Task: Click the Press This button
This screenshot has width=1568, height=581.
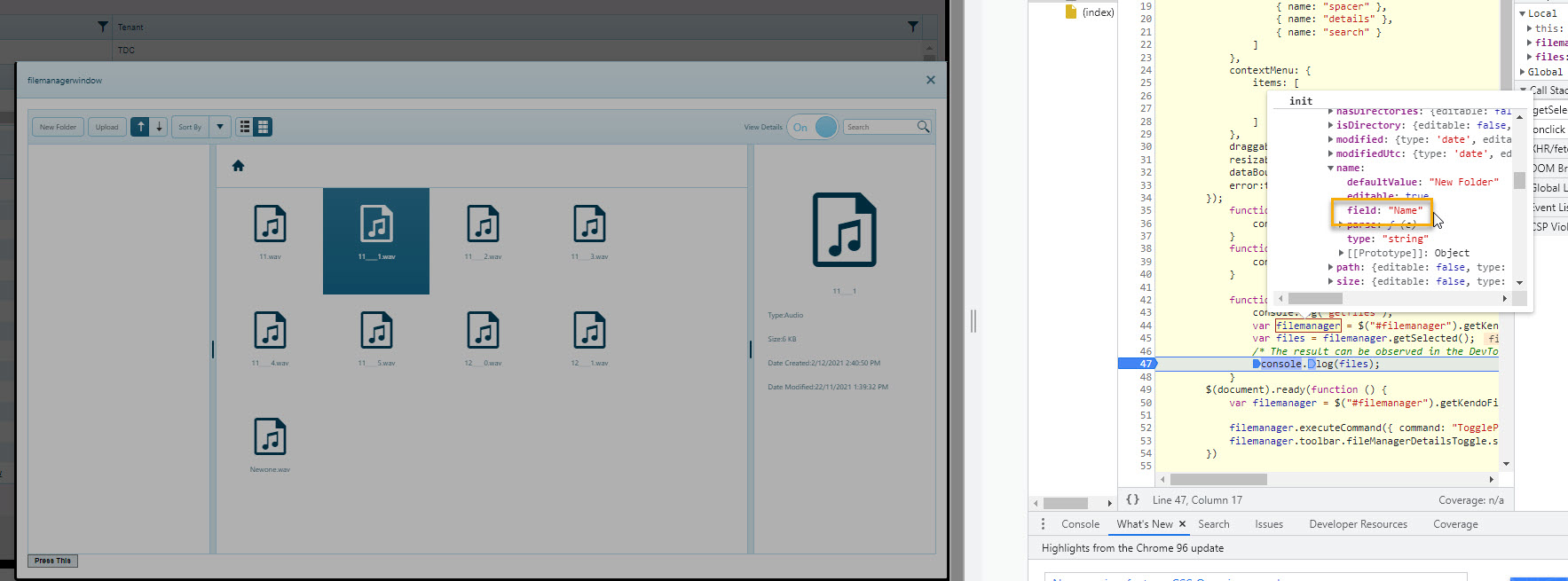Action: tap(52, 561)
